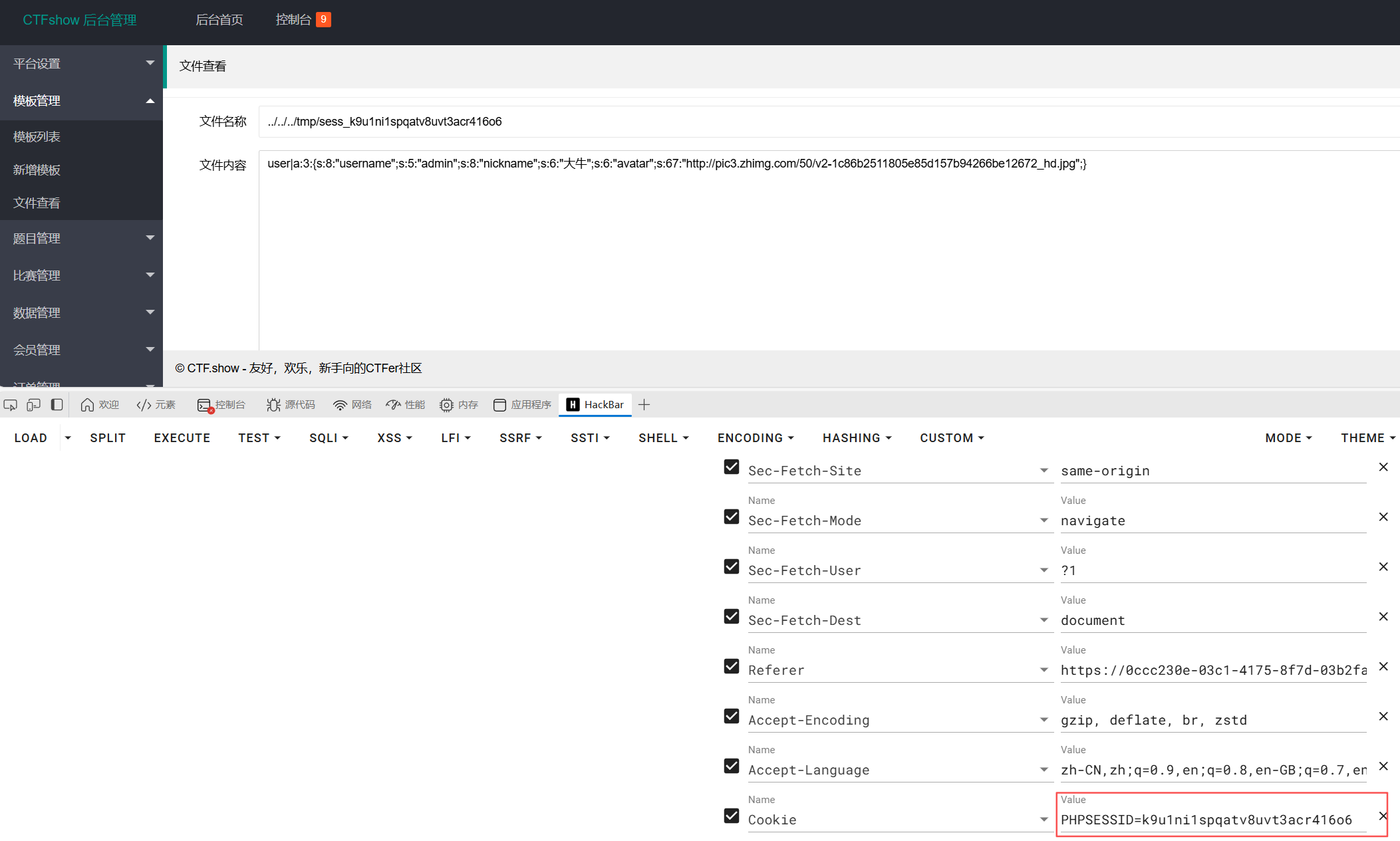Viewport: 1400px width, 841px height.
Task: Open the Network wifi icon tab
Action: click(x=352, y=405)
